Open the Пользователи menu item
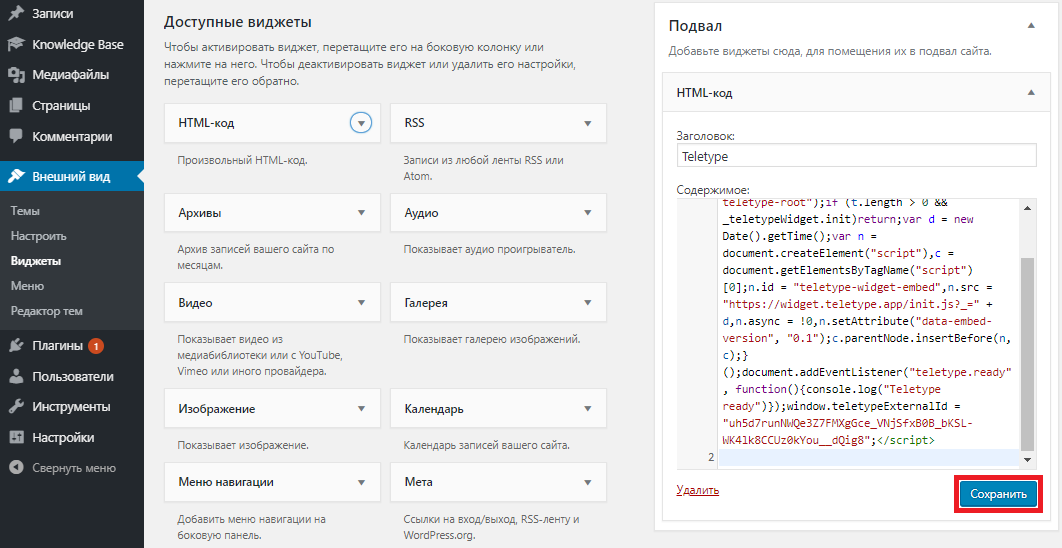This screenshot has height=548, width=1062. (72, 377)
